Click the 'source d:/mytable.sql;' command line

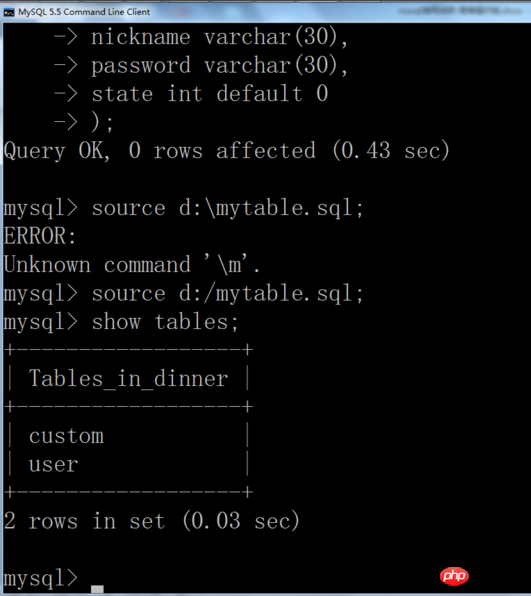coord(184,294)
